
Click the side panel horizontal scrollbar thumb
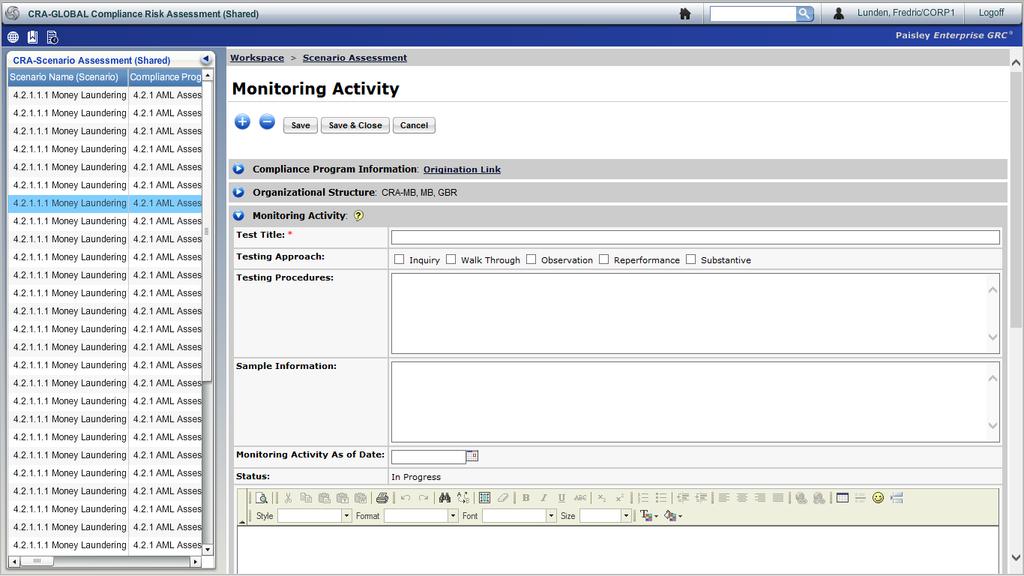pos(37,562)
